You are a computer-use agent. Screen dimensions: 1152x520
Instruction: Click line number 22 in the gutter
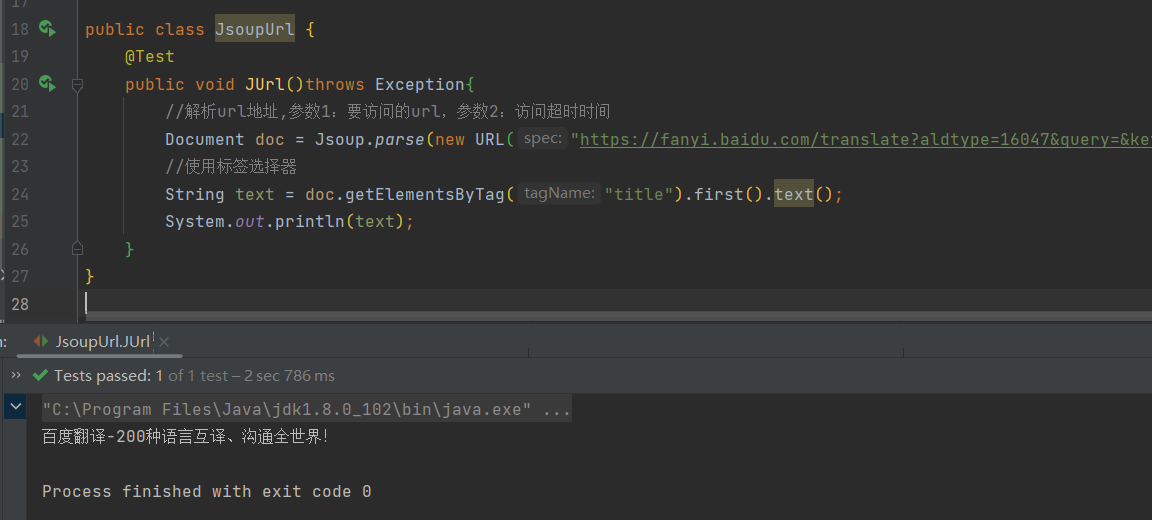pyautogui.click(x=20, y=140)
